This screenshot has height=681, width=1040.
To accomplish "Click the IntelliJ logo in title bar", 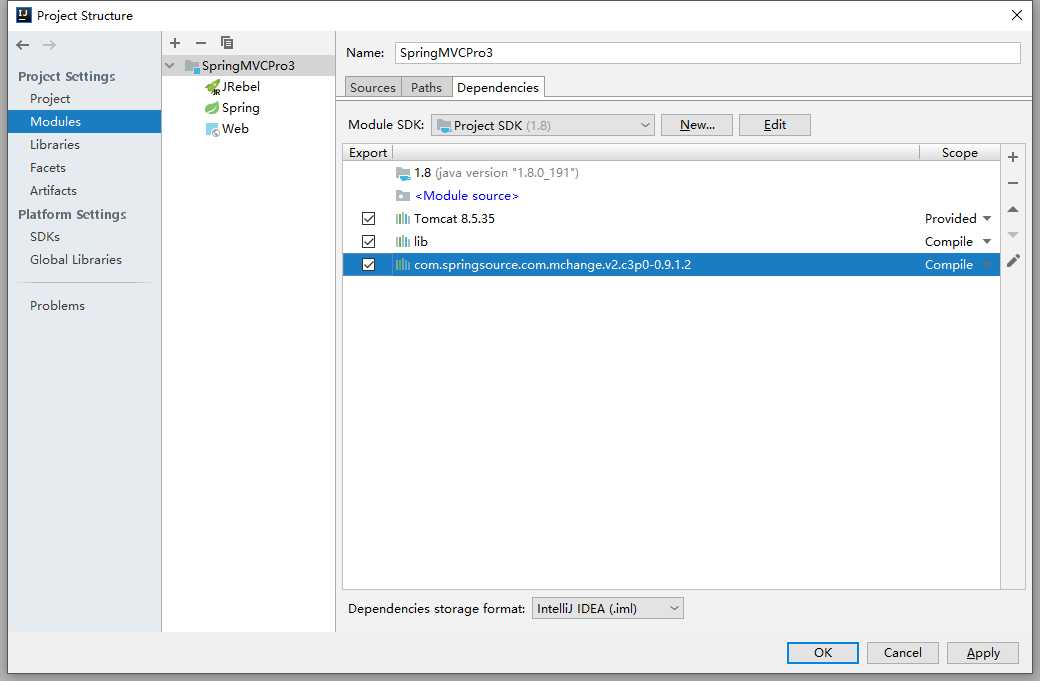I will click(x=24, y=15).
